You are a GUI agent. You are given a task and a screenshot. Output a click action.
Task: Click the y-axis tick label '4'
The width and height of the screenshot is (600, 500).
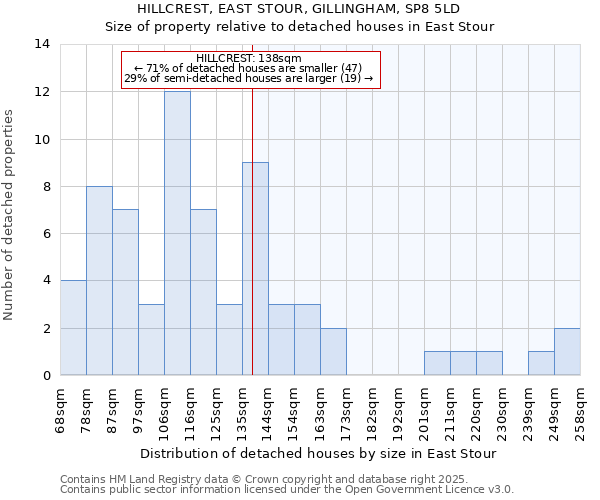click(47, 280)
